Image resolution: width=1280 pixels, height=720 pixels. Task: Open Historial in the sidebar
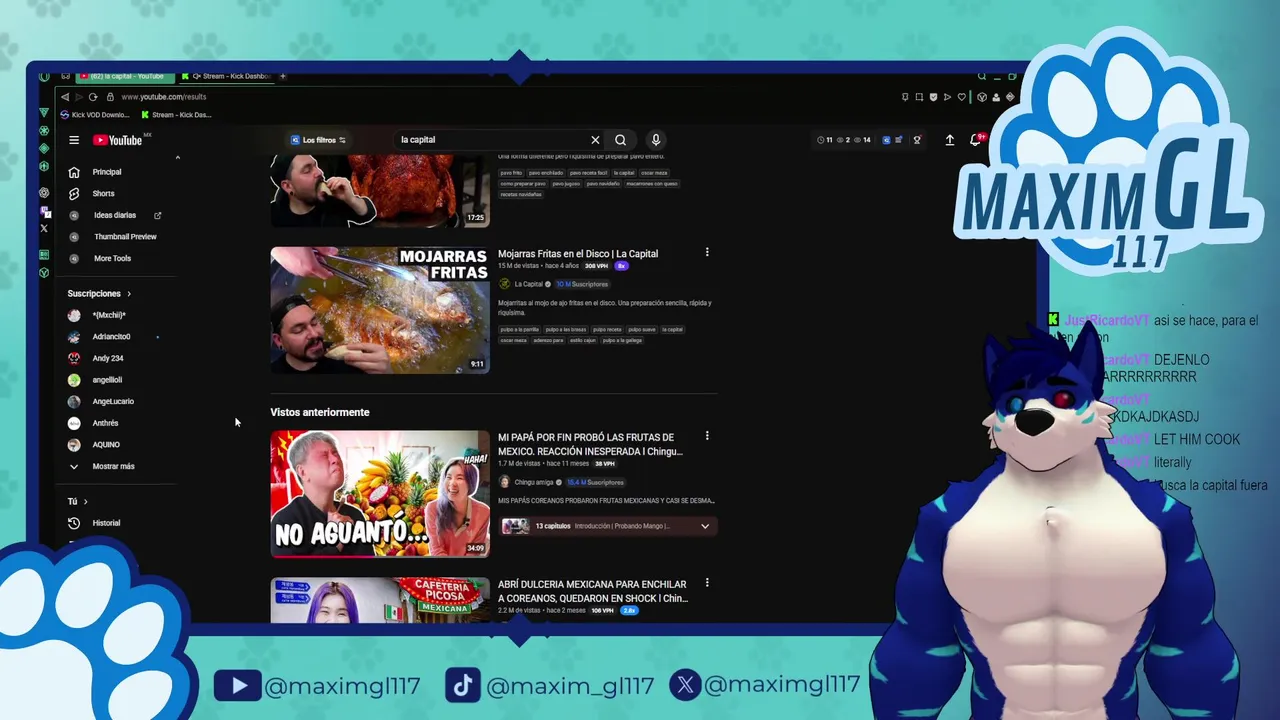point(106,523)
